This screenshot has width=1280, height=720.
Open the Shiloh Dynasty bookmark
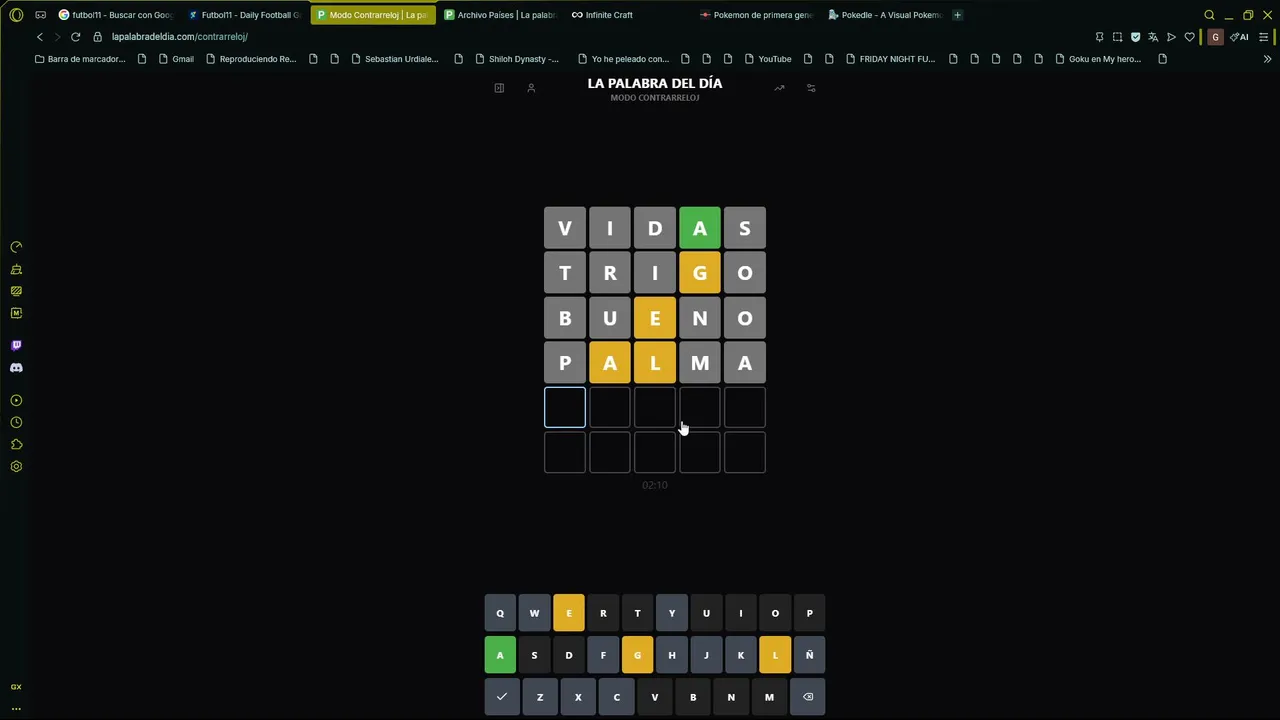(517, 59)
